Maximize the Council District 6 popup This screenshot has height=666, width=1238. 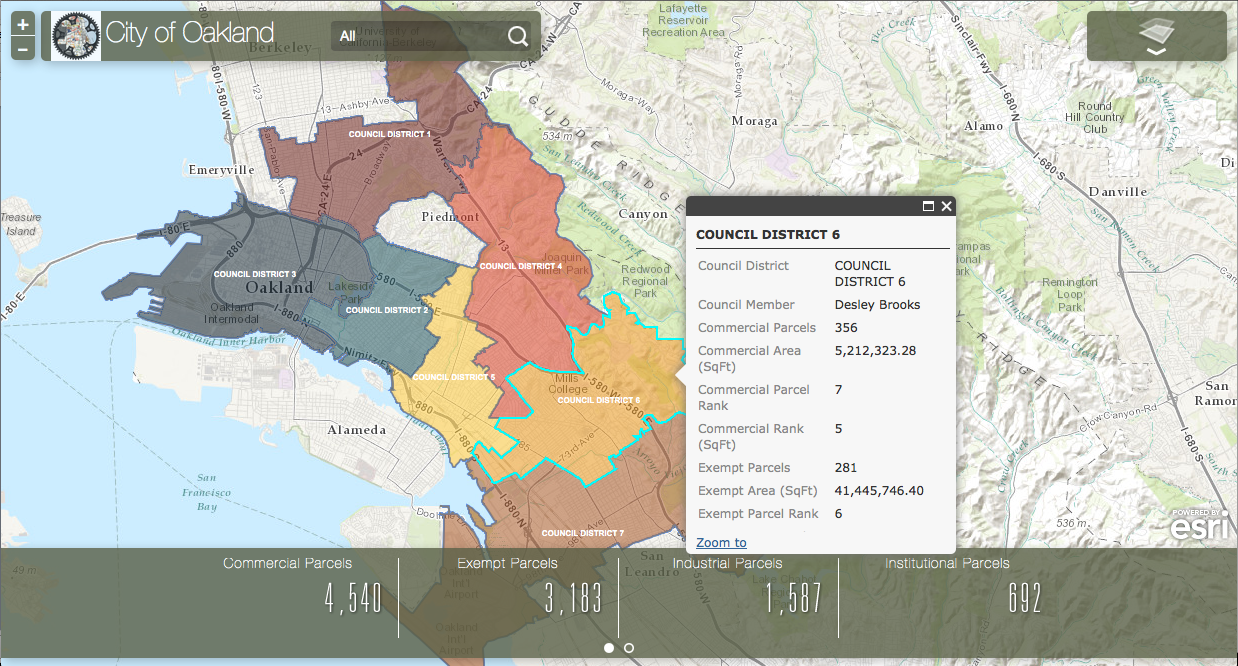[x=928, y=206]
